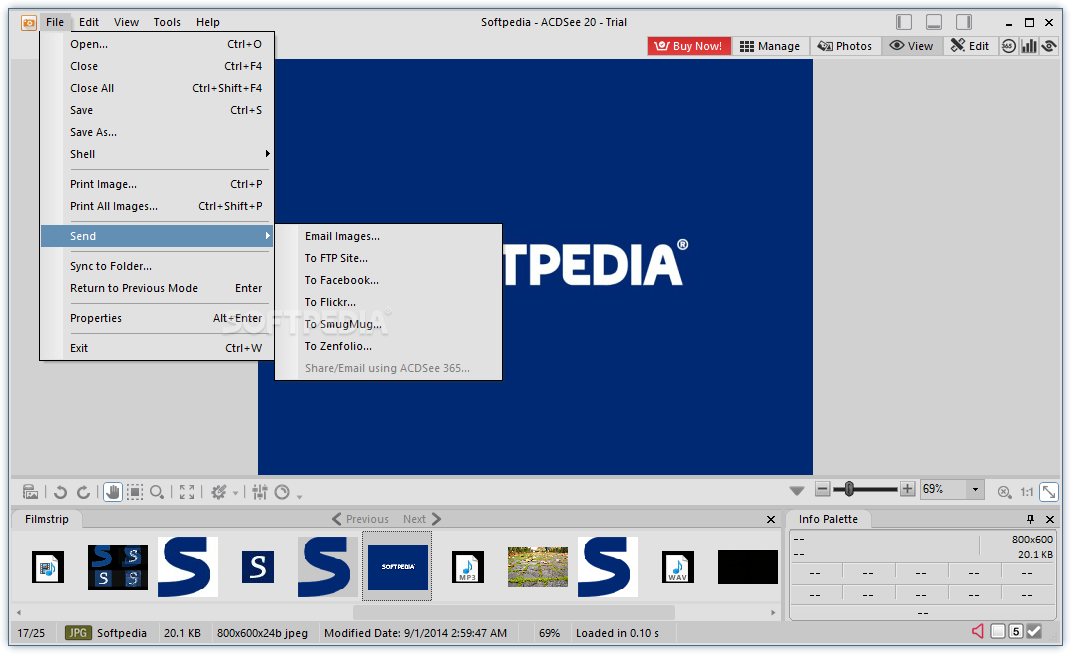The height and width of the screenshot is (654, 1071).
Task: Click the ACDSee app icon in title bar
Action: click(29, 23)
